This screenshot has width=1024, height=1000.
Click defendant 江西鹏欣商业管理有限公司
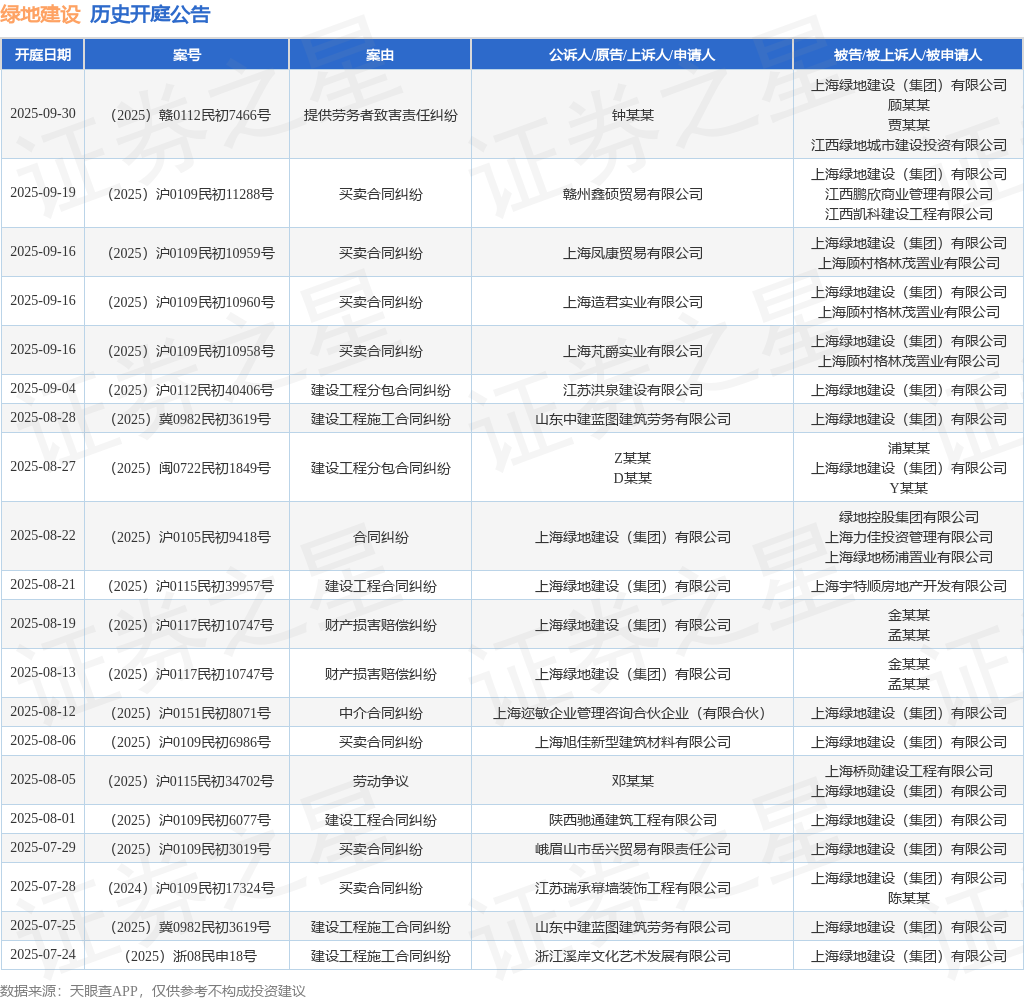pyautogui.click(x=908, y=194)
